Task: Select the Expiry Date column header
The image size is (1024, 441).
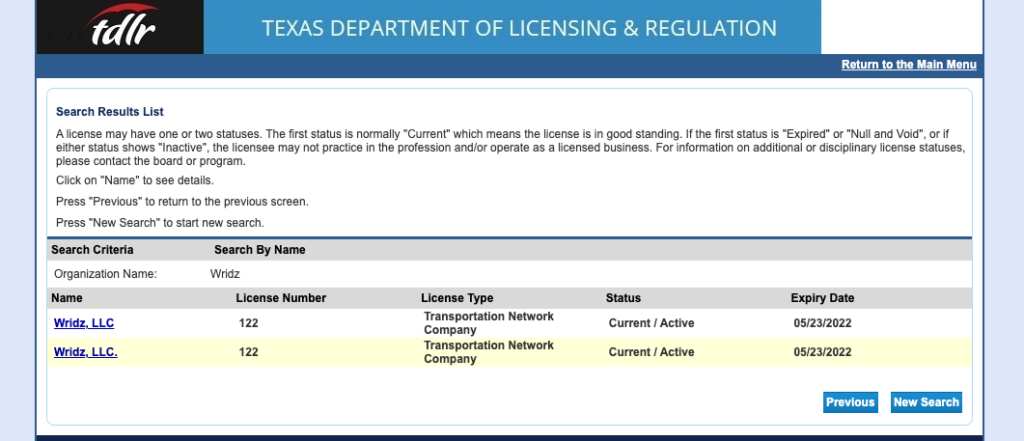Action: click(822, 298)
